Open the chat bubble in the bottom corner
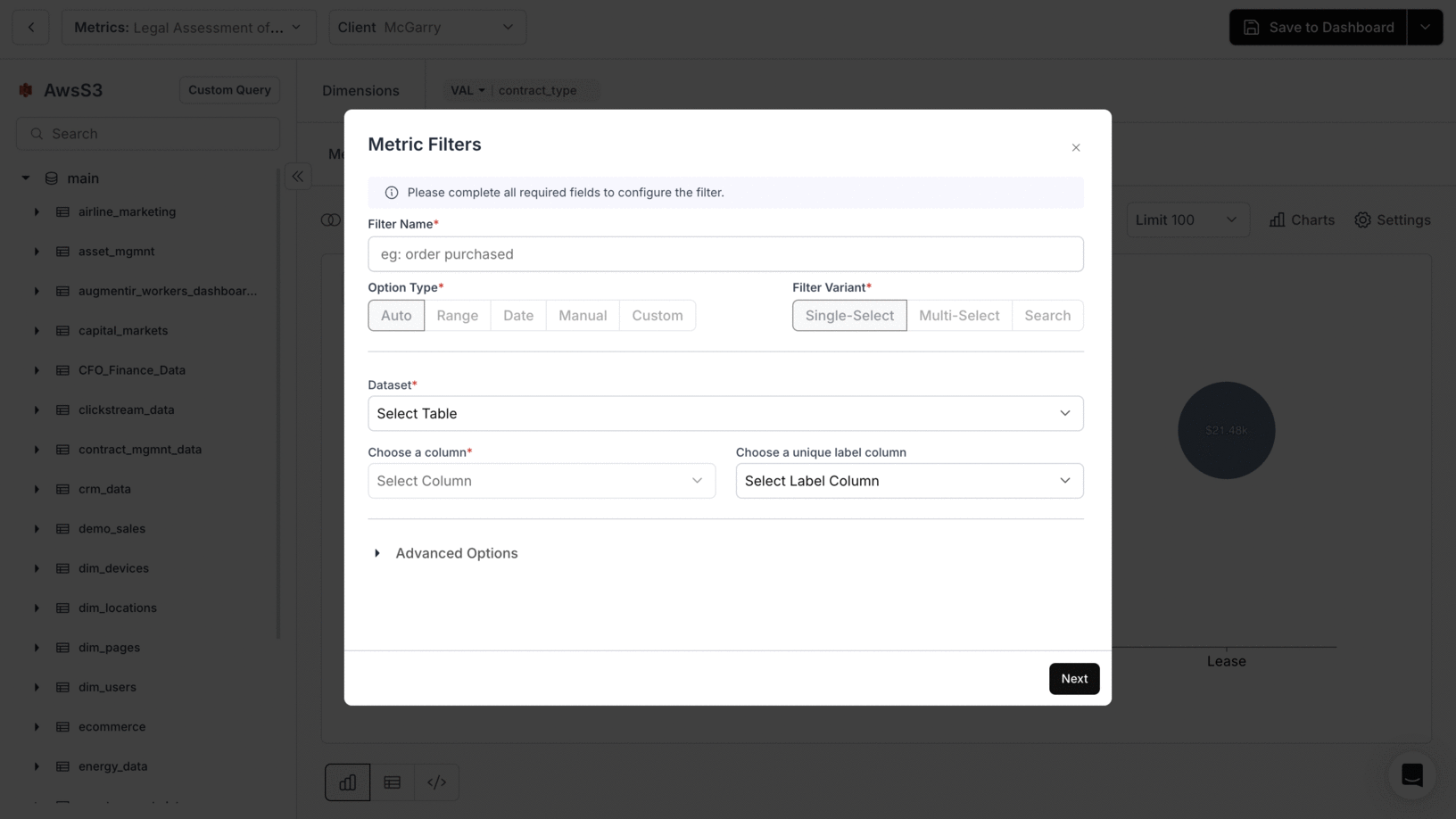 (x=1411, y=775)
